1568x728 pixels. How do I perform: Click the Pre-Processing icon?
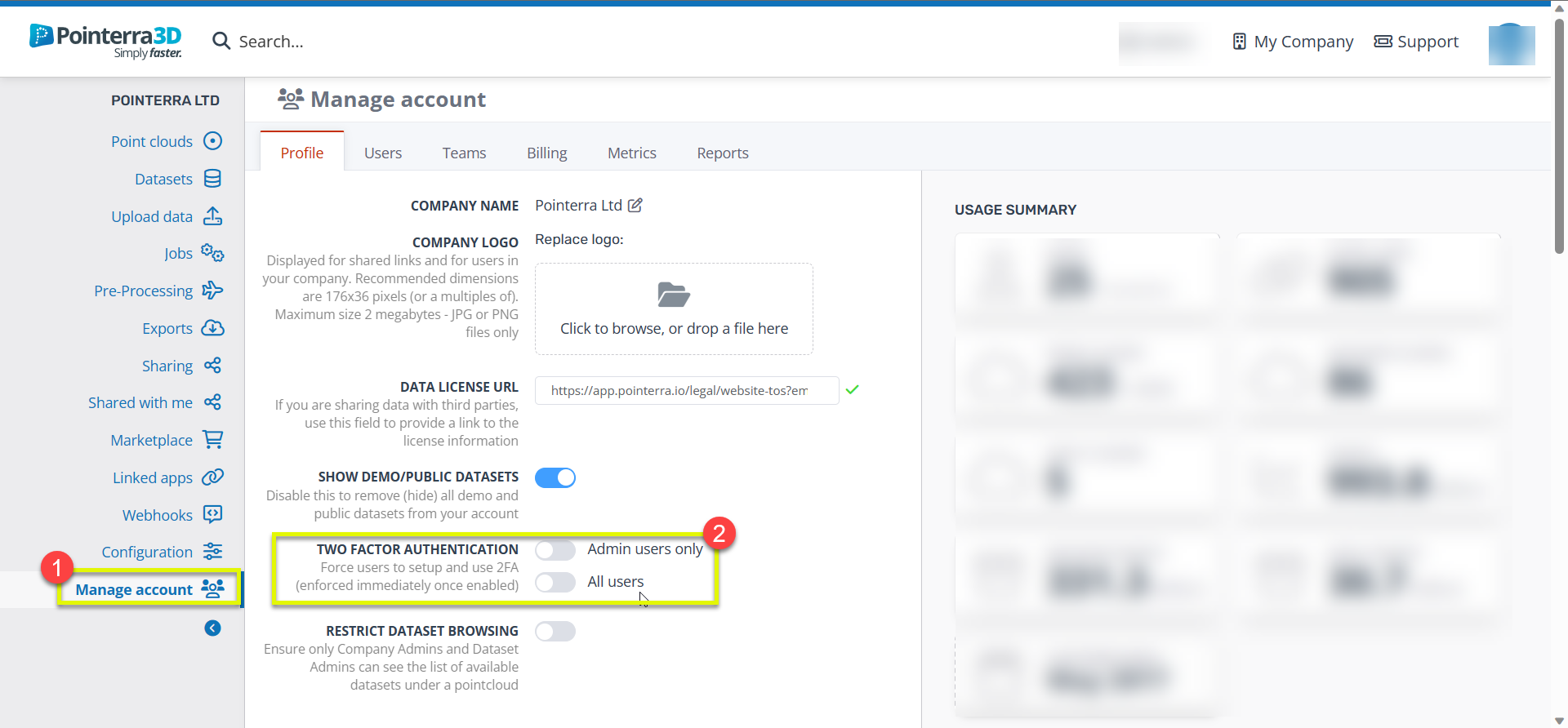click(x=212, y=291)
